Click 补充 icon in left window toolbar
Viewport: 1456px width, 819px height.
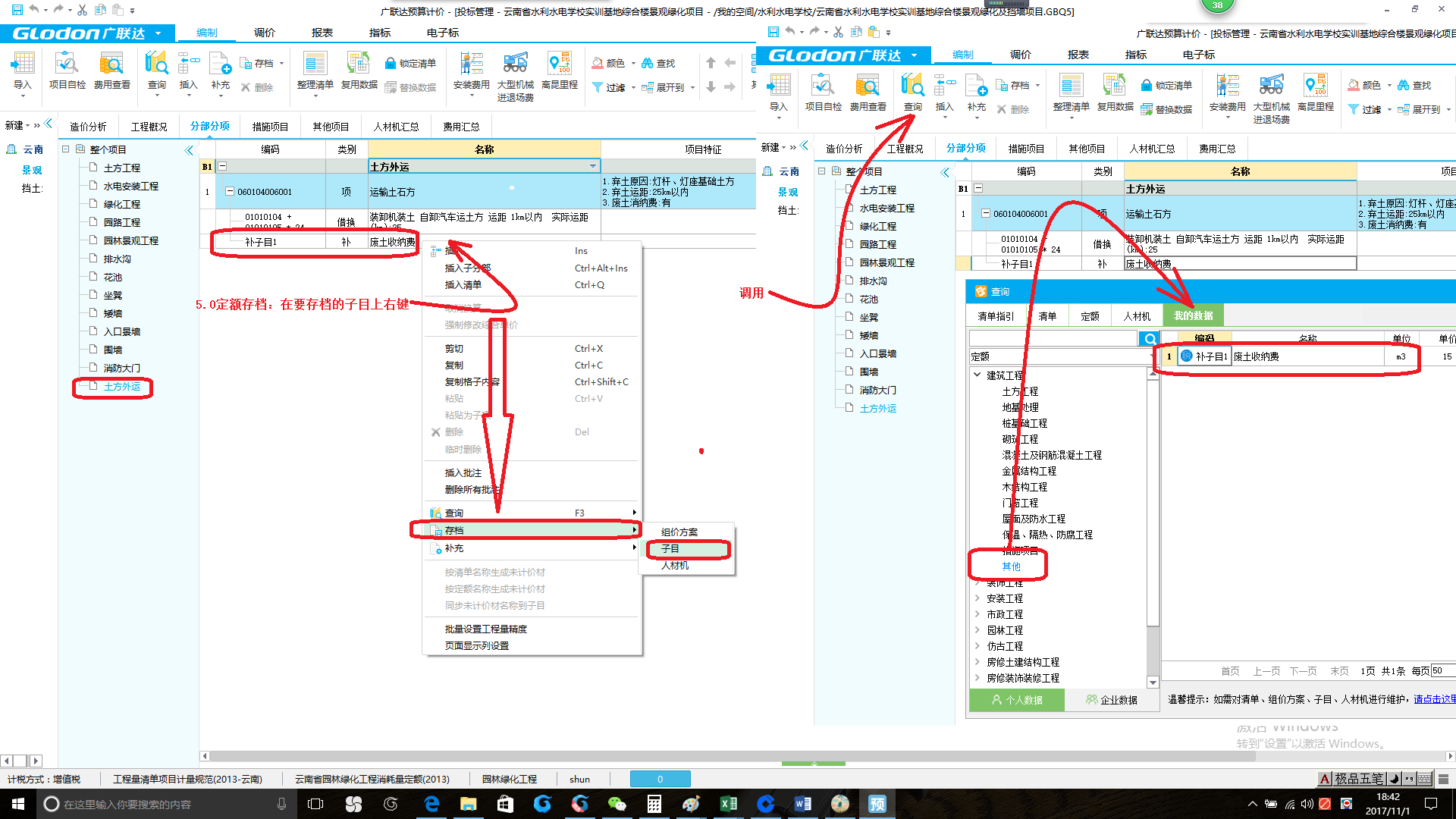click(220, 72)
